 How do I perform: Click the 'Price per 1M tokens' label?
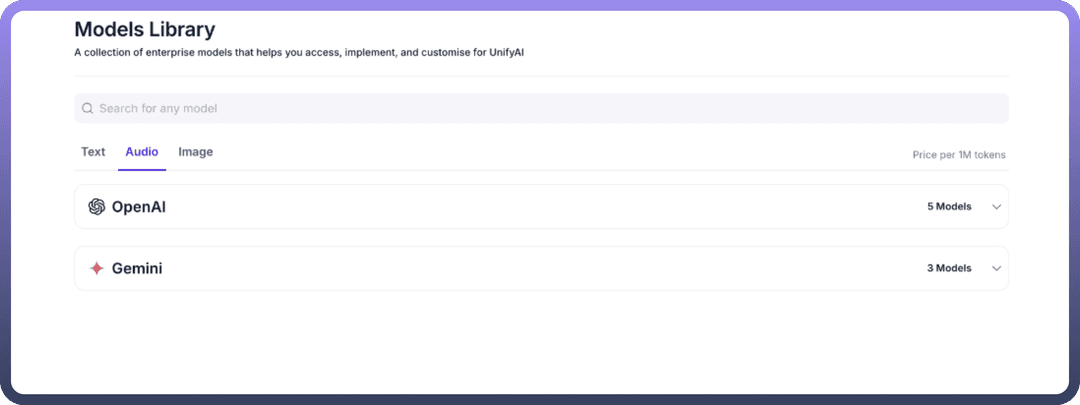(x=958, y=155)
